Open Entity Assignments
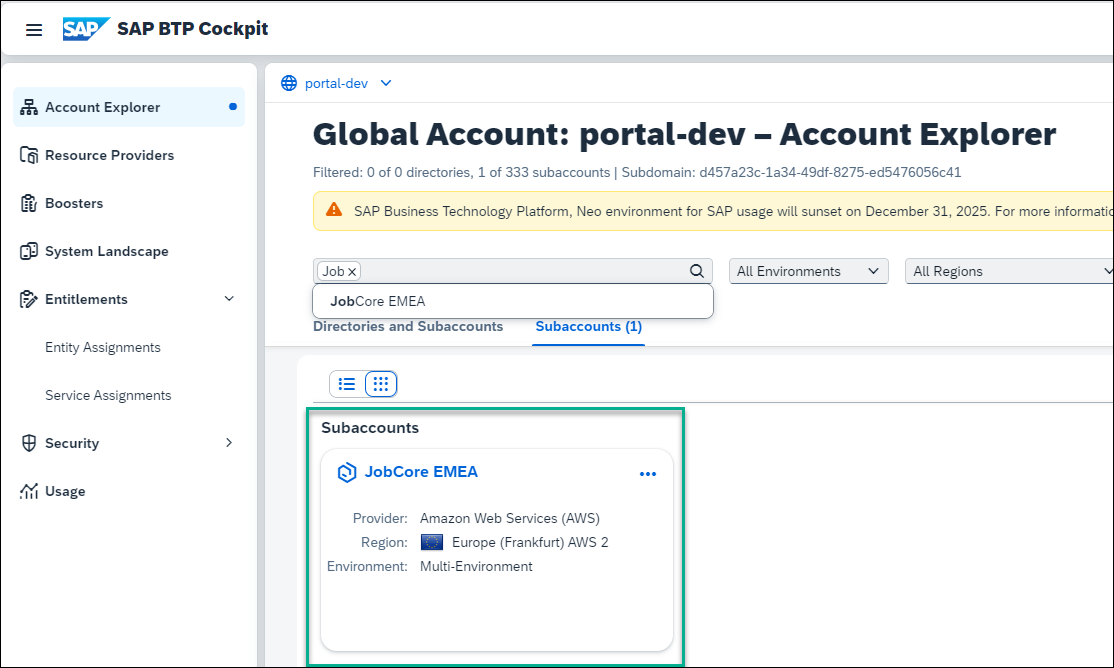 tap(103, 348)
